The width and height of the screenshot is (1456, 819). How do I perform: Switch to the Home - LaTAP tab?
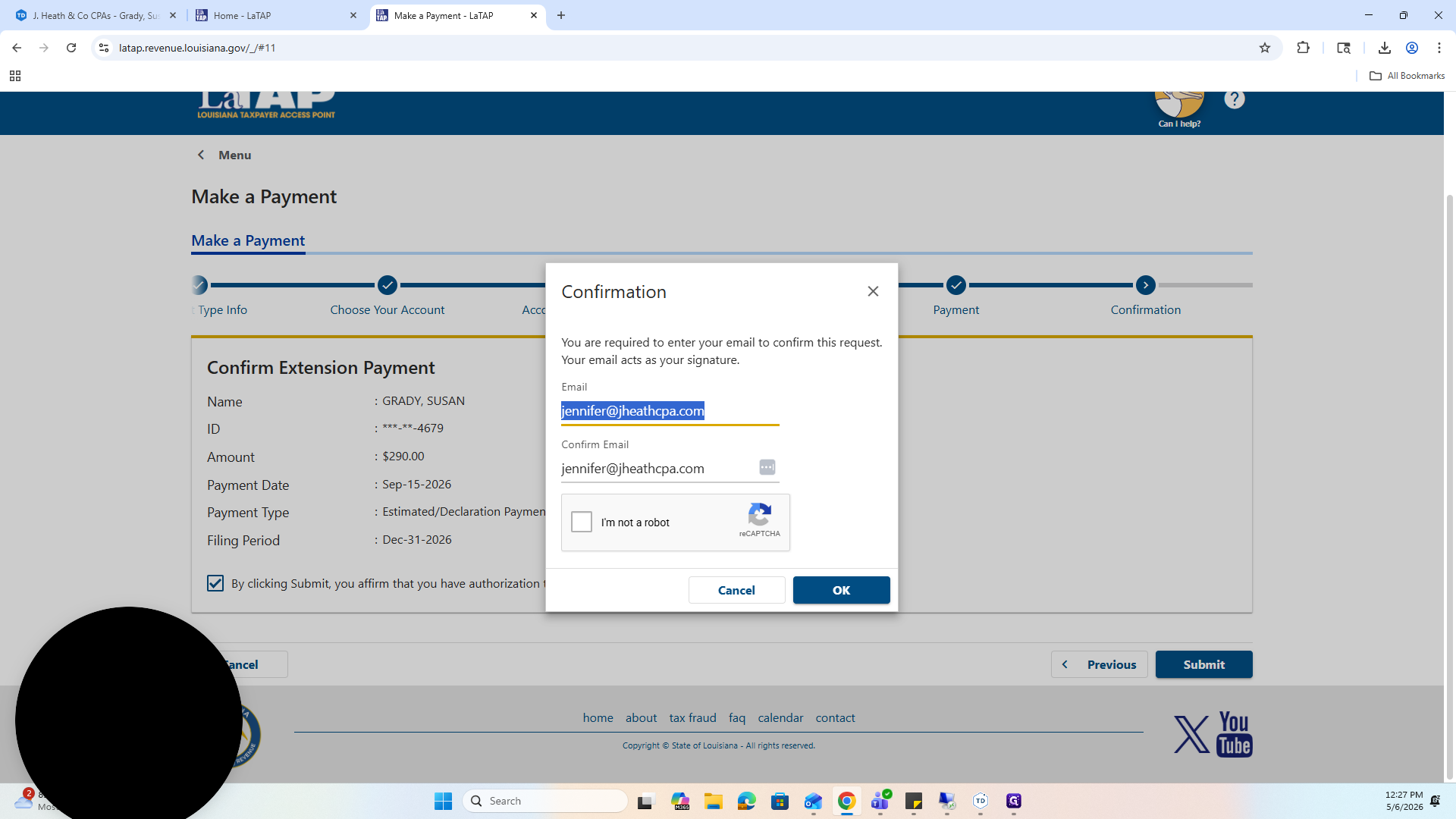276,15
